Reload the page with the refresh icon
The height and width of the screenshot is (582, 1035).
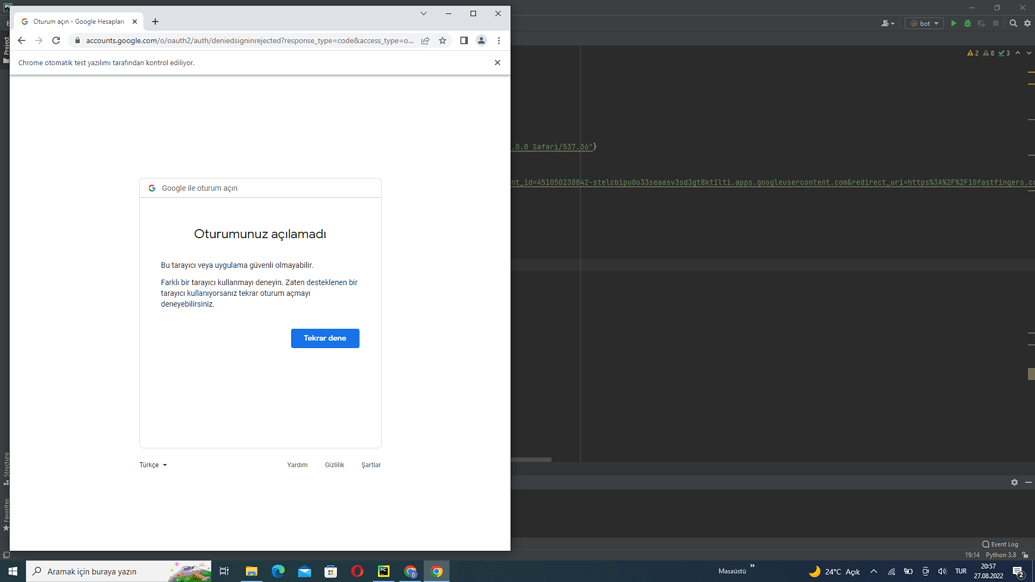55,41
